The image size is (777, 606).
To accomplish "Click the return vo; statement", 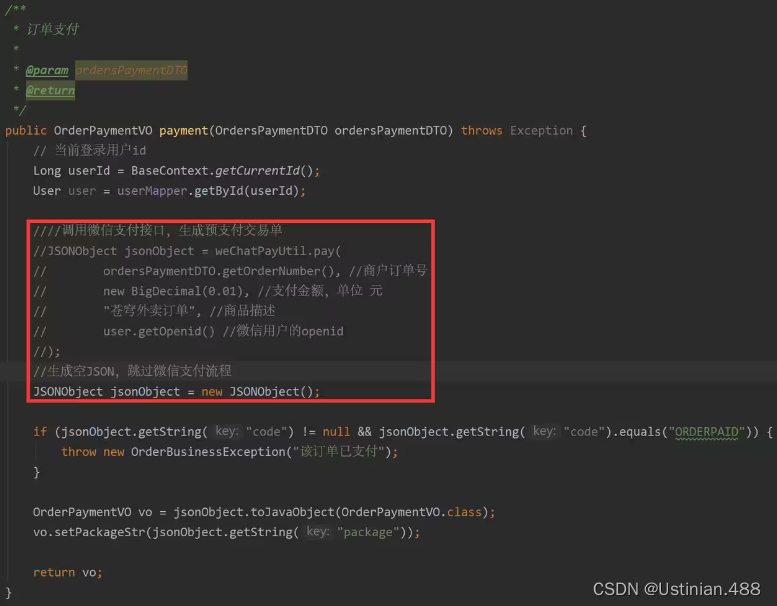I will coord(68,573).
